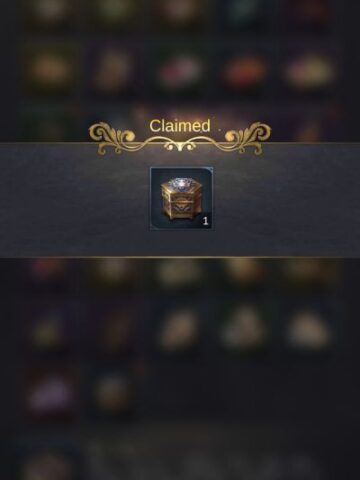Tap the blurred pink-red item above the popup
Viewport: 360px width, 480px height.
coord(180,71)
